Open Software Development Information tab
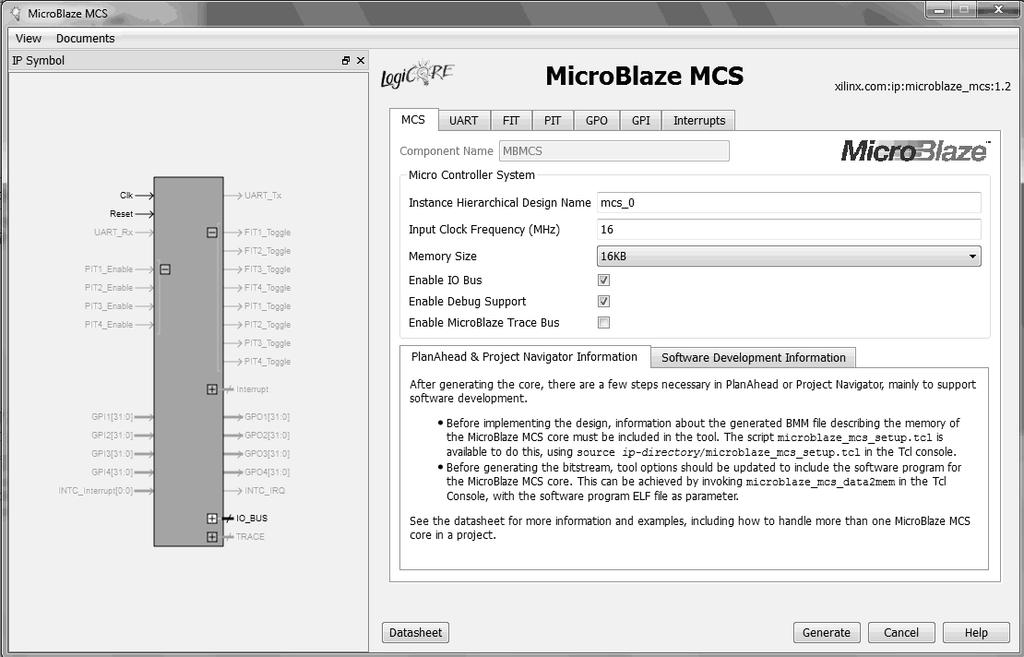 tap(753, 358)
